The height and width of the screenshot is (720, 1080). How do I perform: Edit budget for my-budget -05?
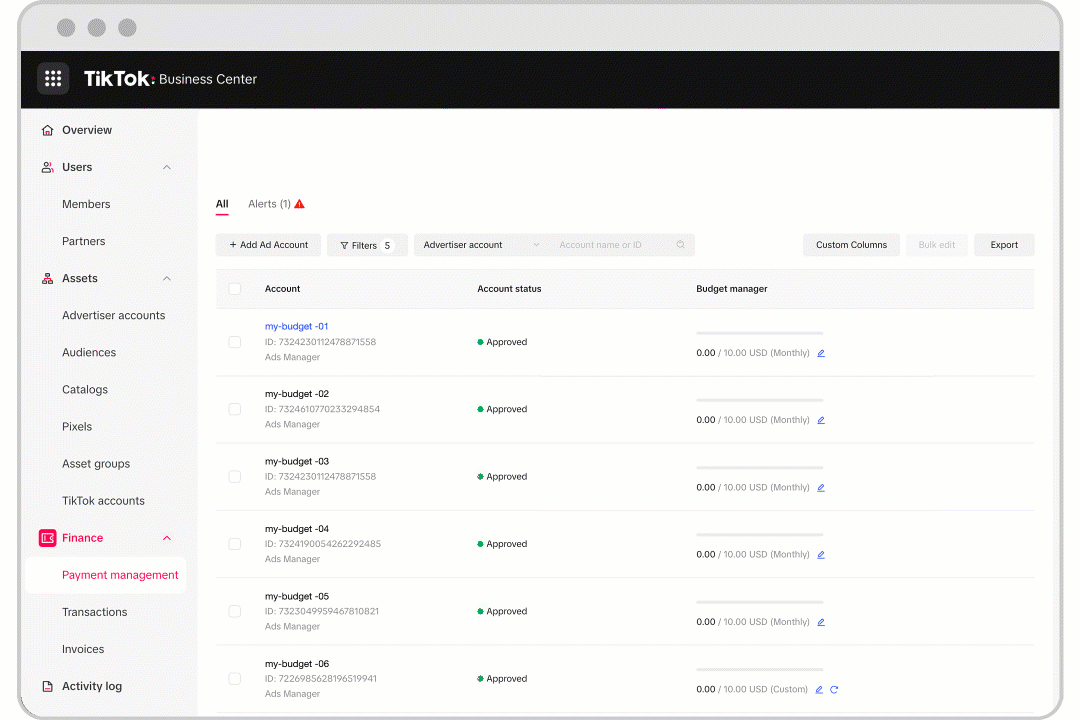[821, 622]
